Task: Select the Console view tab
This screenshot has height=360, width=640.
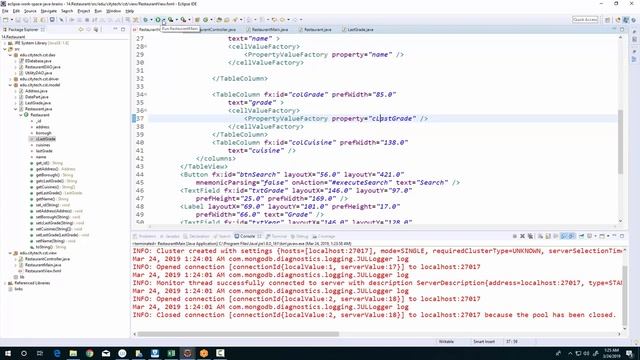Action: (247, 236)
